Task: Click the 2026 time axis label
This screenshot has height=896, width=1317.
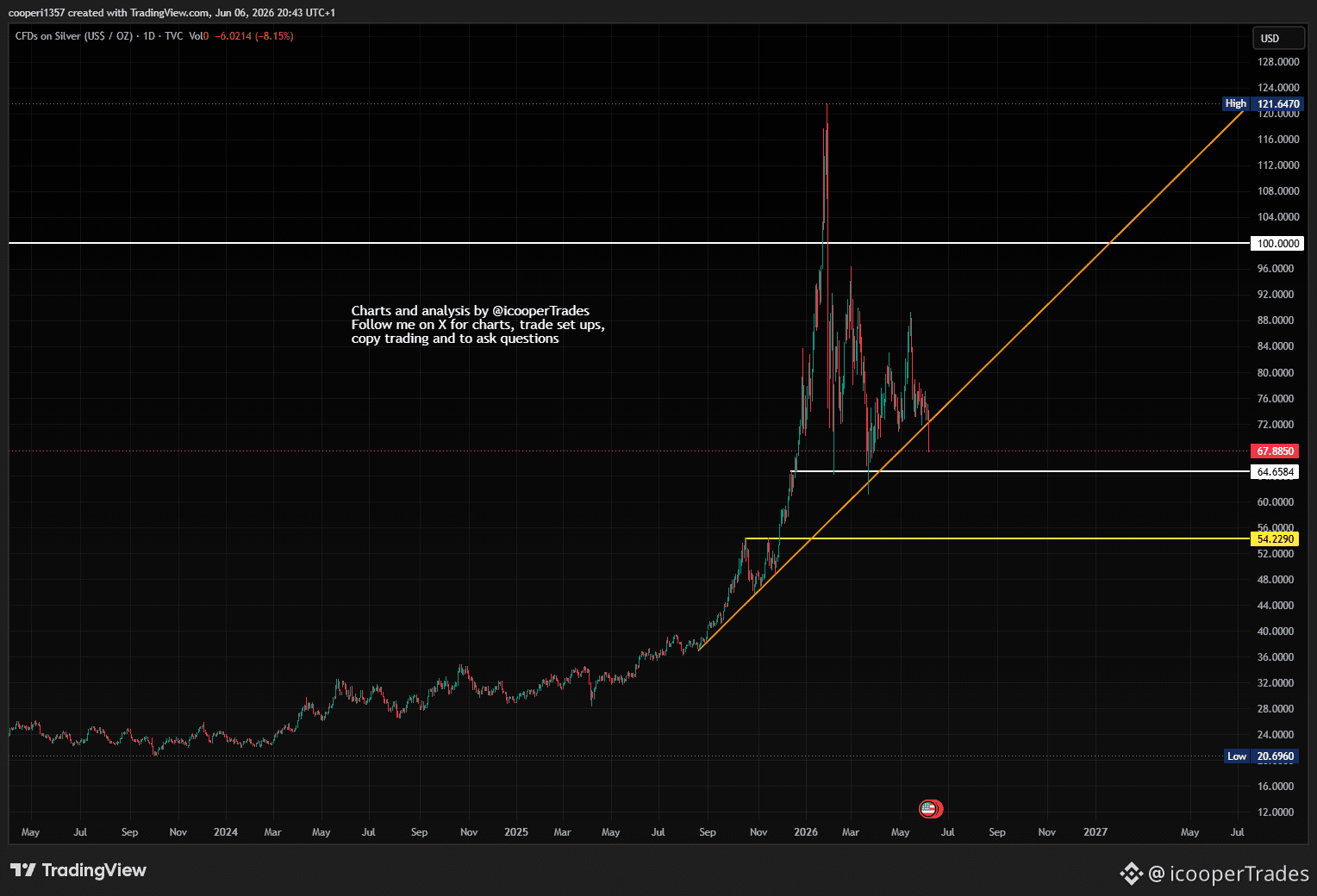Action: click(x=806, y=832)
